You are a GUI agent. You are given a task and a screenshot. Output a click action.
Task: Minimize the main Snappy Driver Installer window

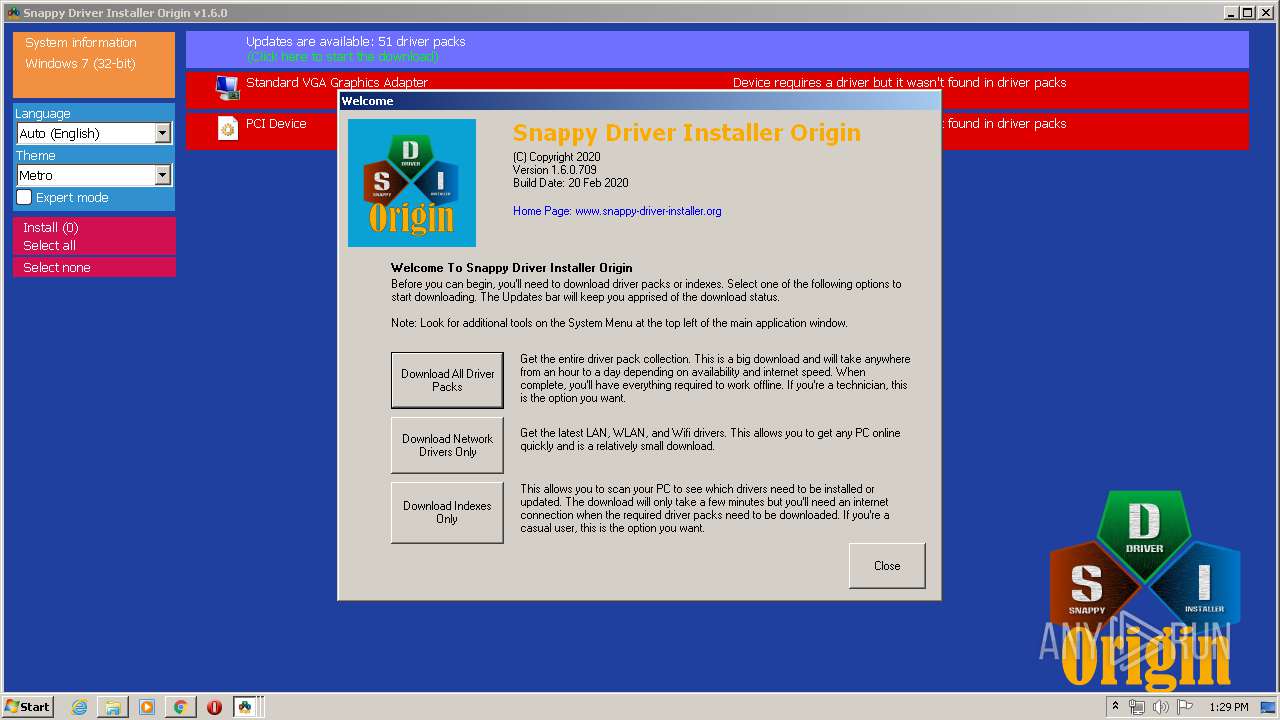click(x=1231, y=13)
